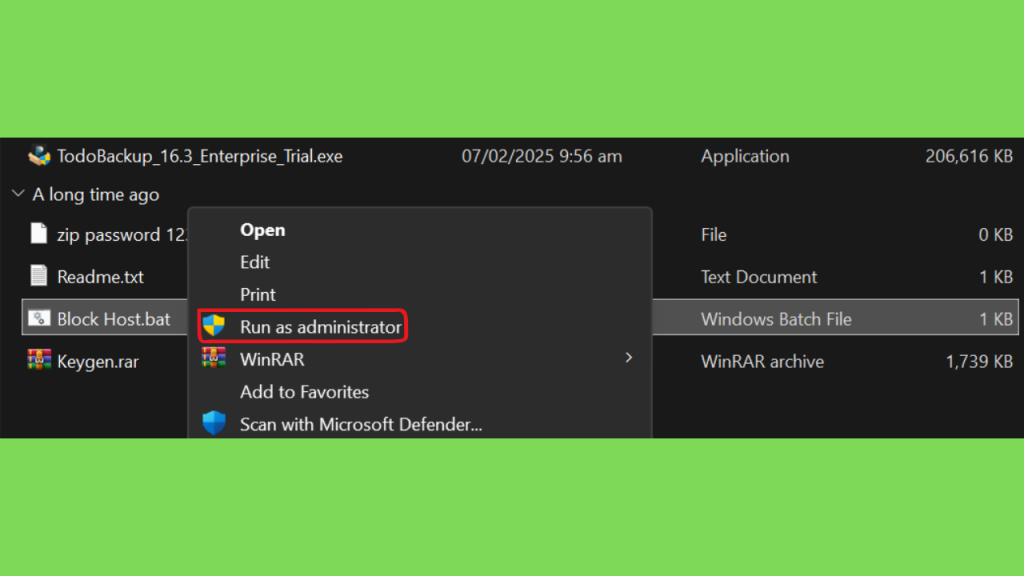Click the 1 KB size of Block Host.bat

tap(997, 319)
